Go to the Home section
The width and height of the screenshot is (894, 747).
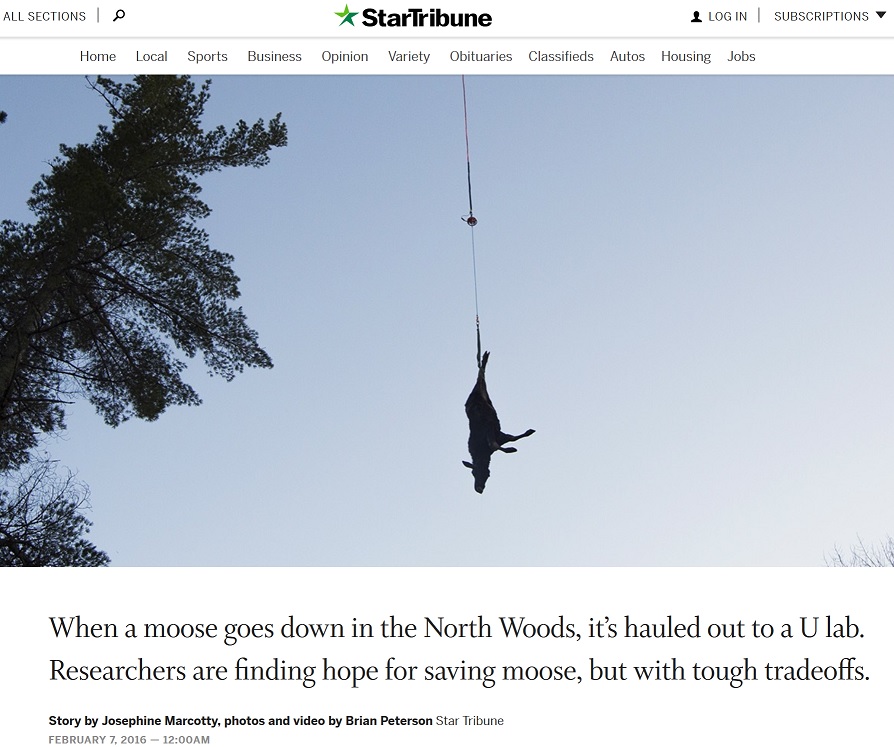97,56
